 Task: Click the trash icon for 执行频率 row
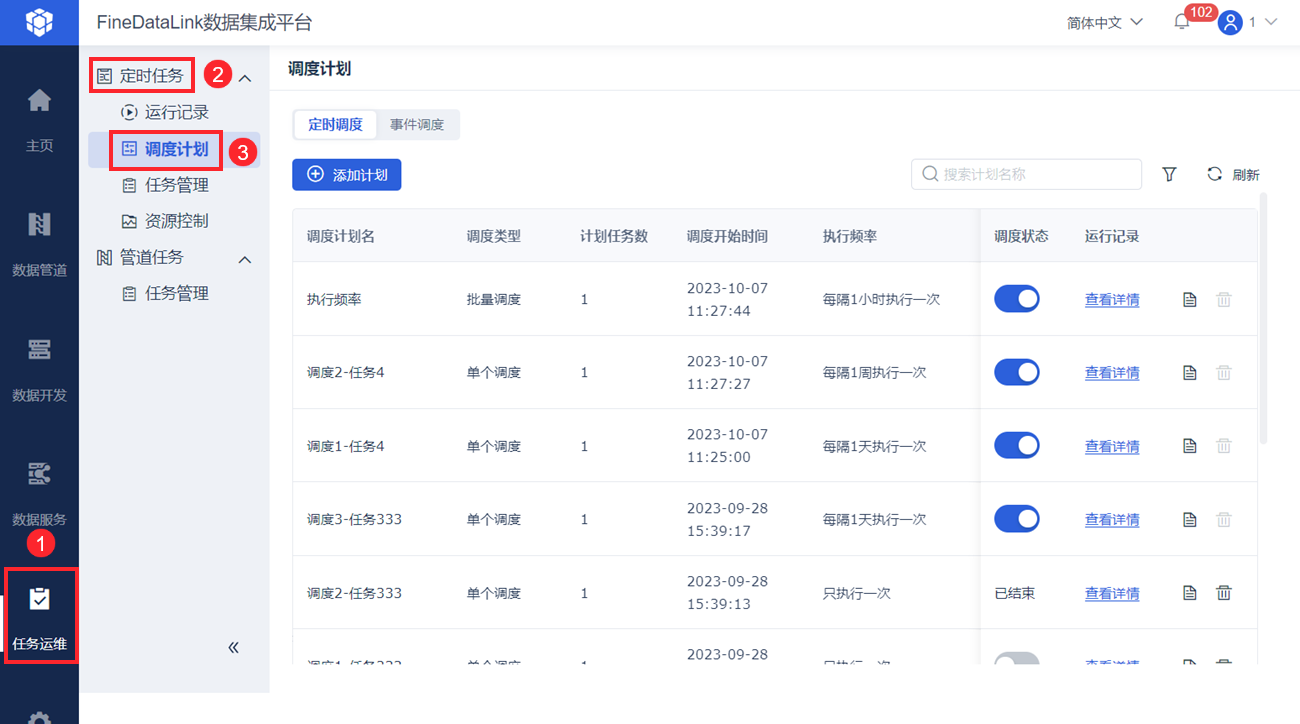pyautogui.click(x=1223, y=299)
